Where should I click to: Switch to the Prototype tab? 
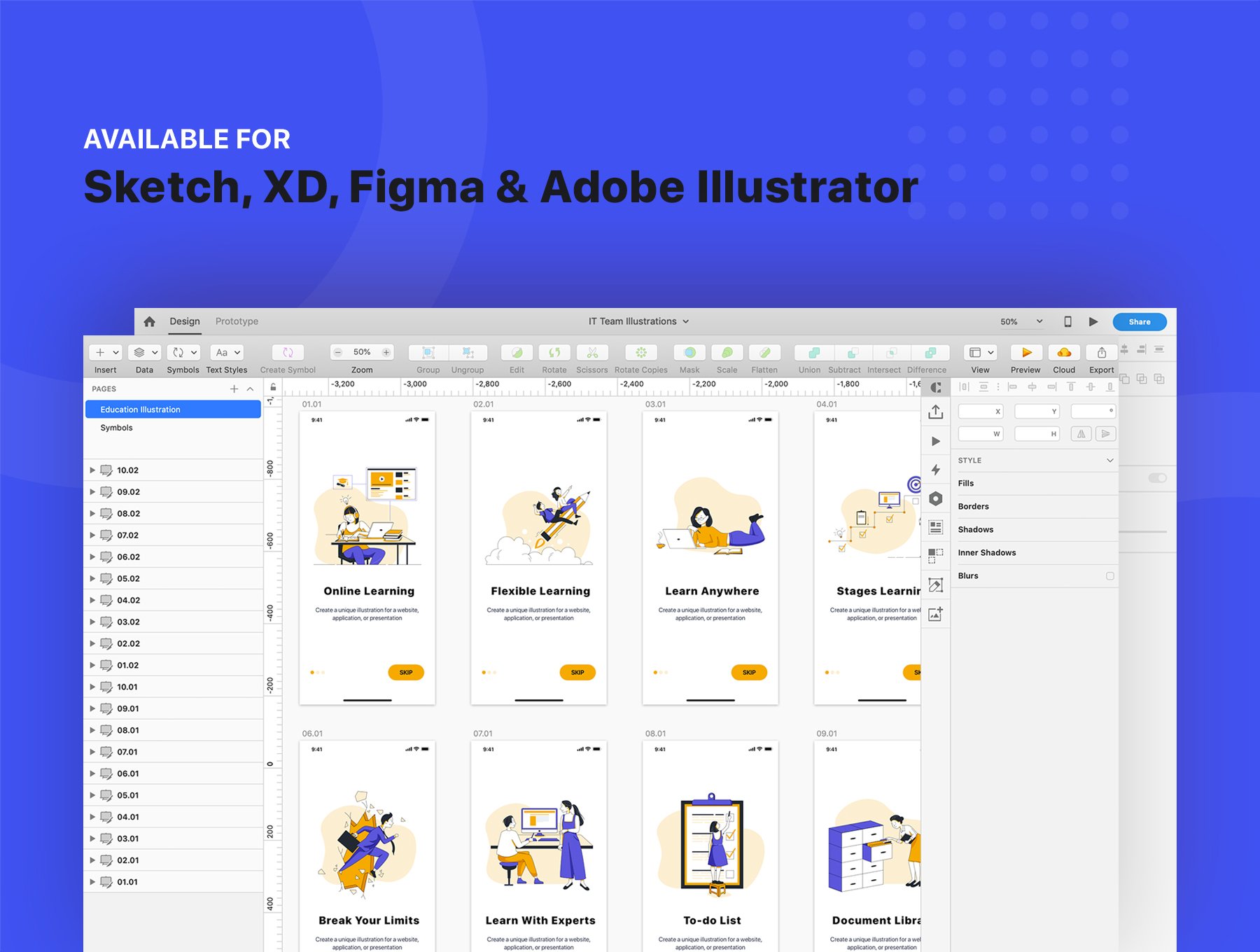pyautogui.click(x=237, y=321)
